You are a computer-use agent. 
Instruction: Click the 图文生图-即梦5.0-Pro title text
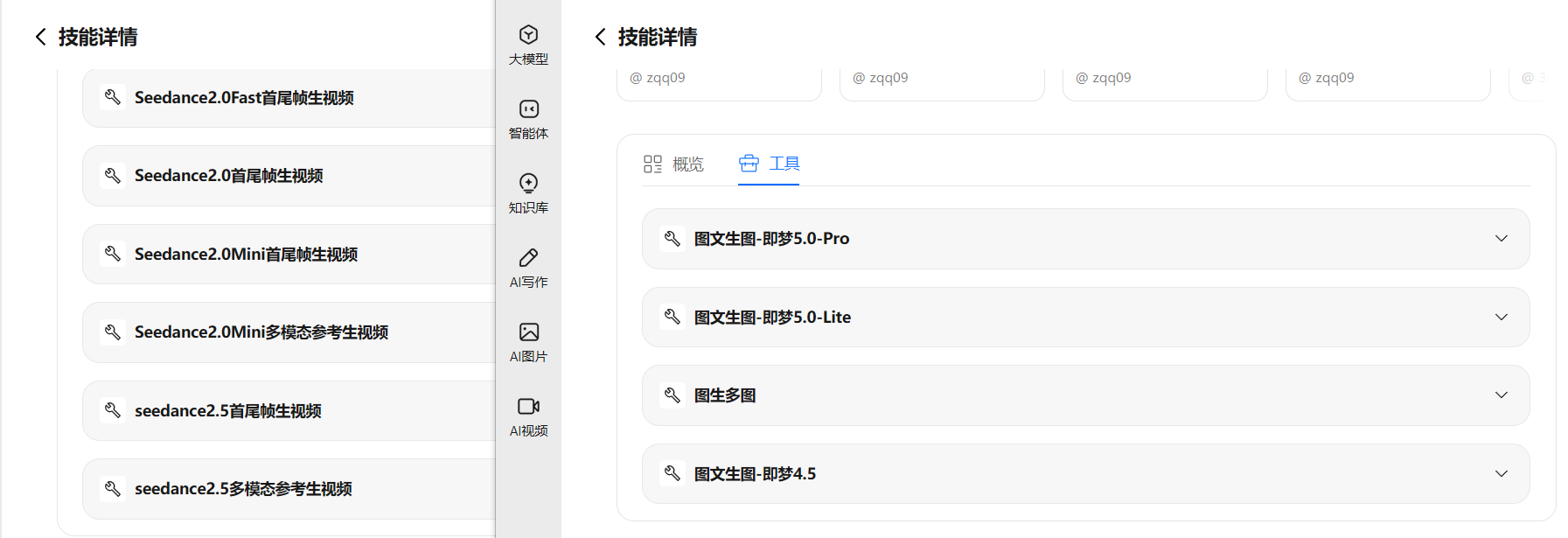point(771,239)
